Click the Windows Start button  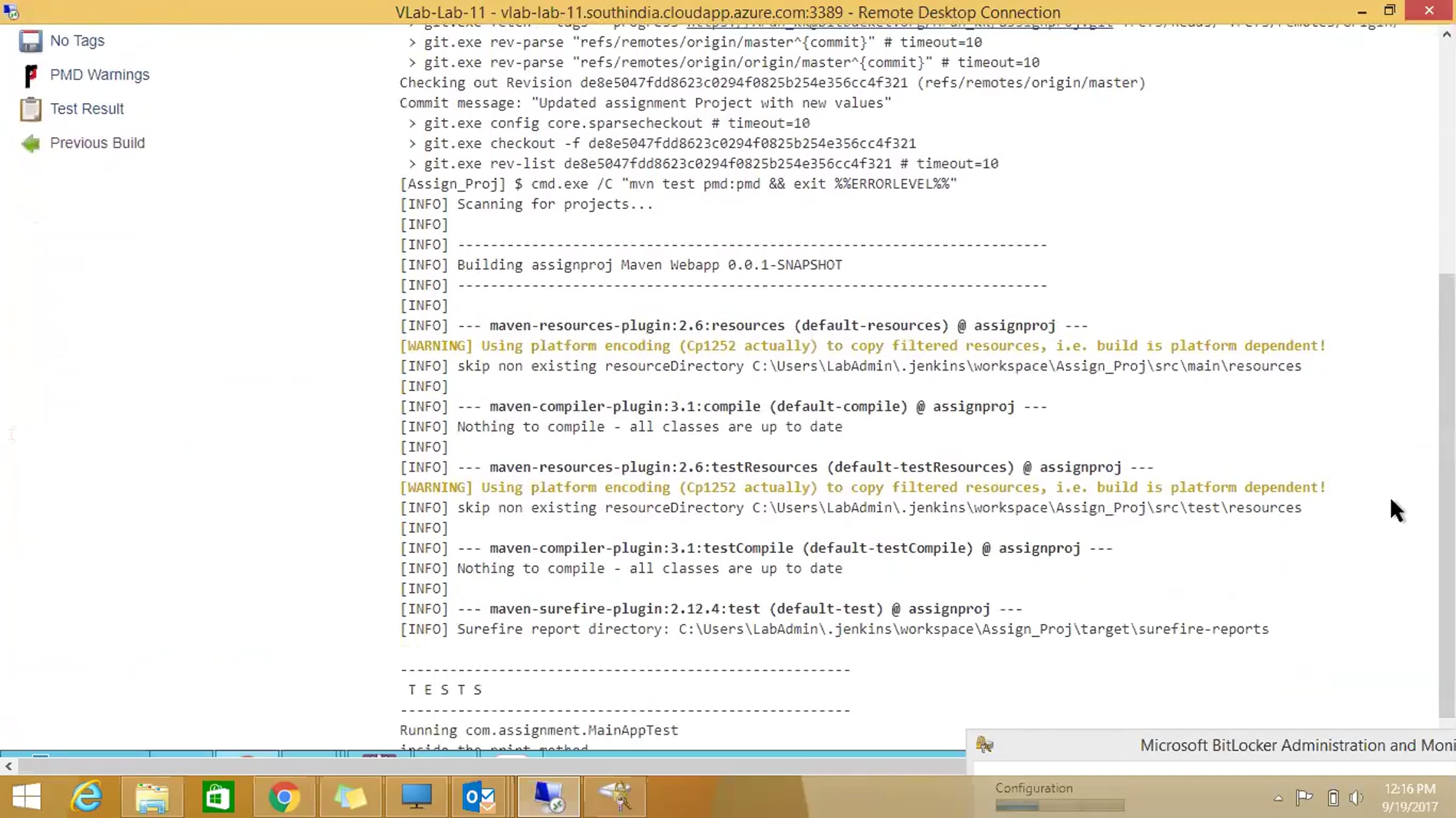tap(26, 797)
